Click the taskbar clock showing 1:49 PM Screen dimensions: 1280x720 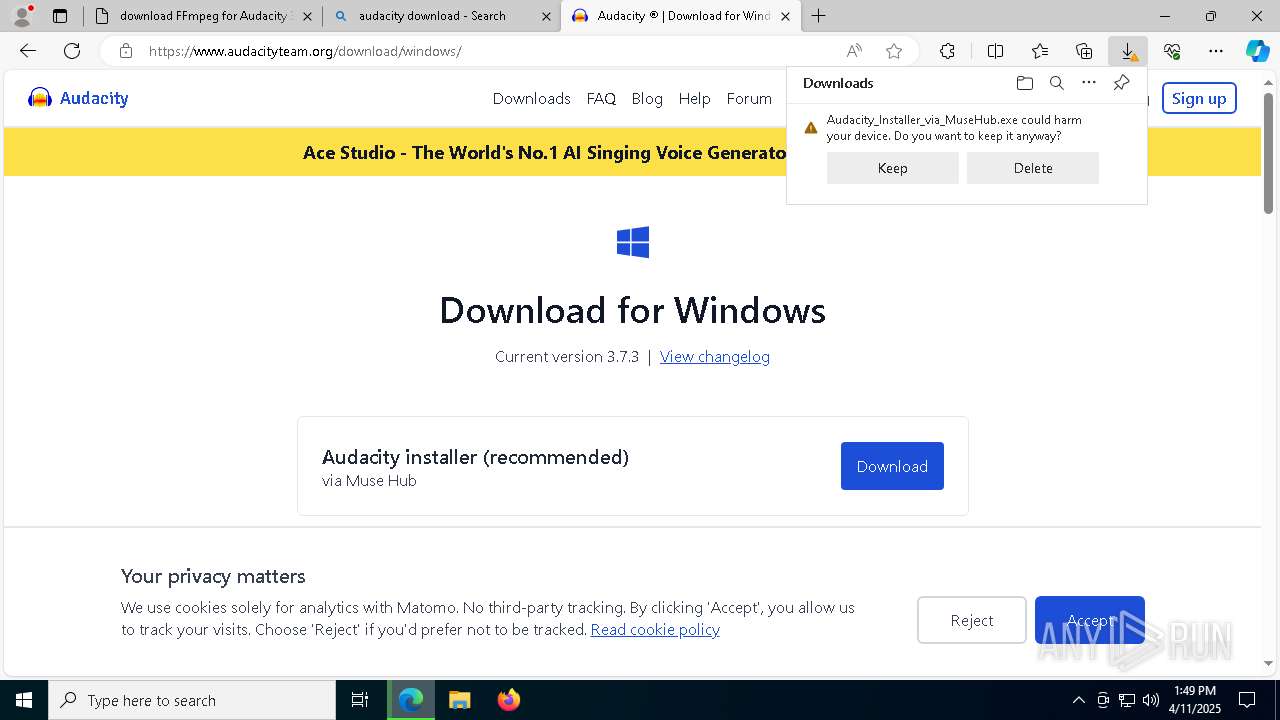[x=1196, y=700]
